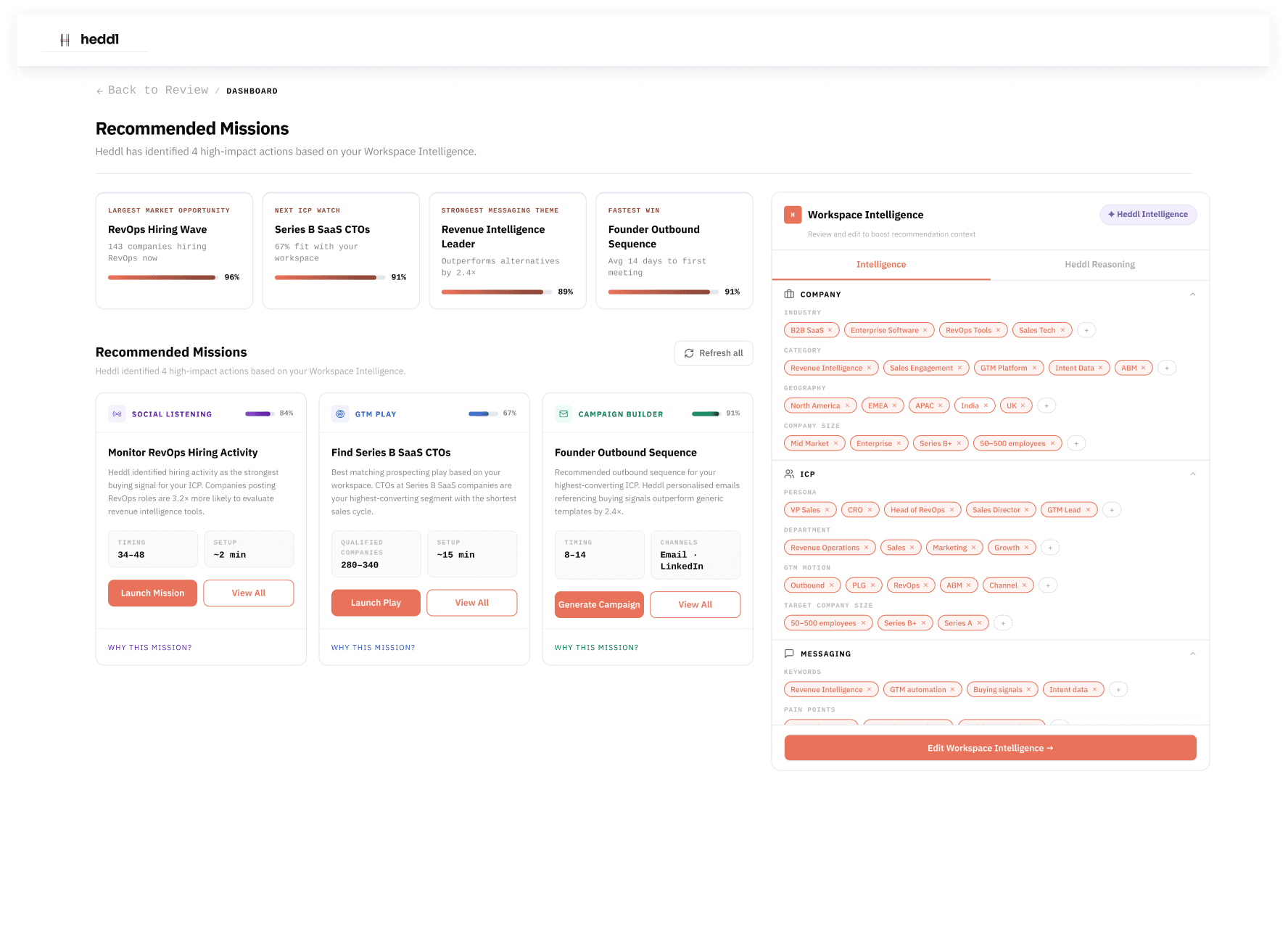Click Refresh all button
Viewport: 1288px width, 930px height.
(714, 353)
